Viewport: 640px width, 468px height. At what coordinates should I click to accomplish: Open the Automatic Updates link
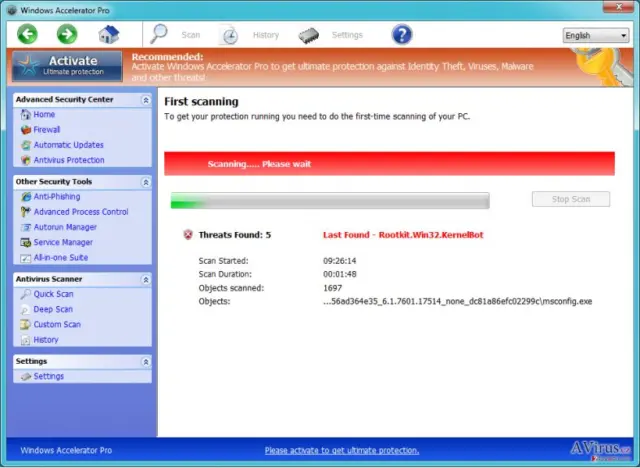69,145
